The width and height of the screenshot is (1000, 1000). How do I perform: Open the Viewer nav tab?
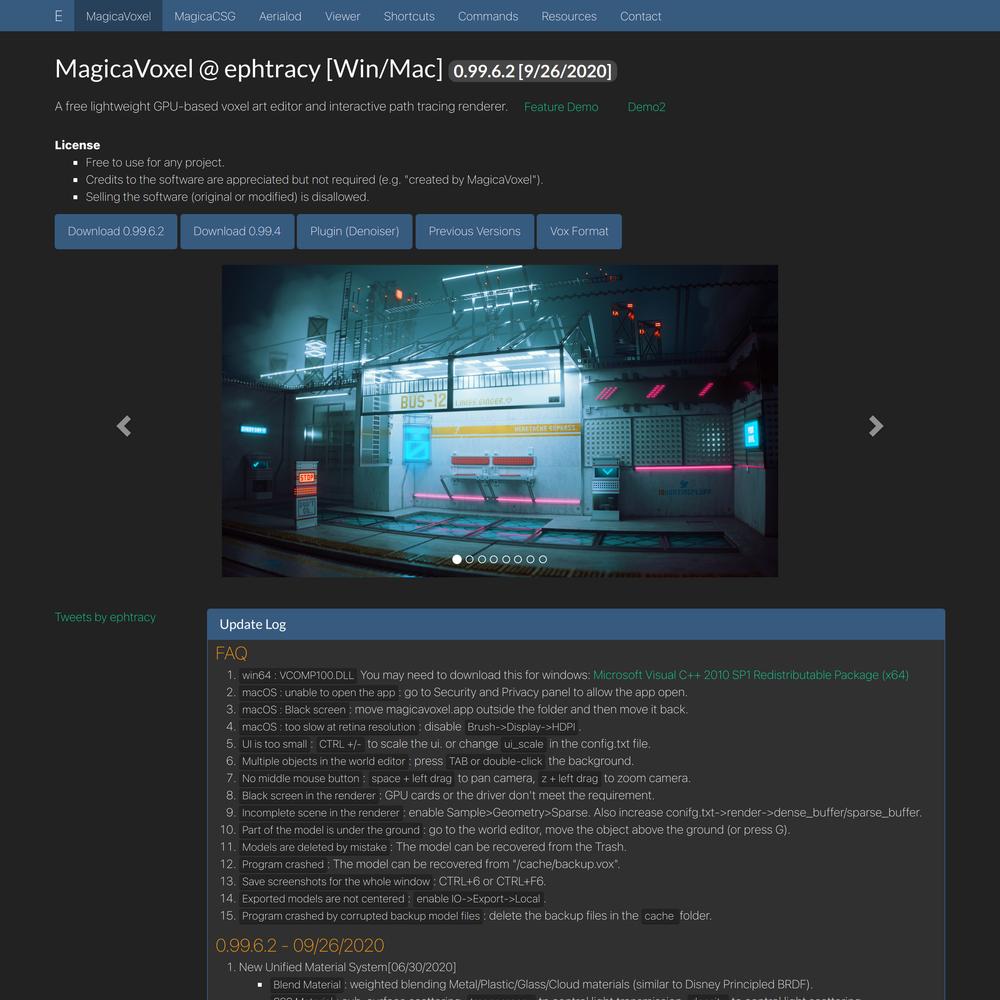tap(342, 16)
